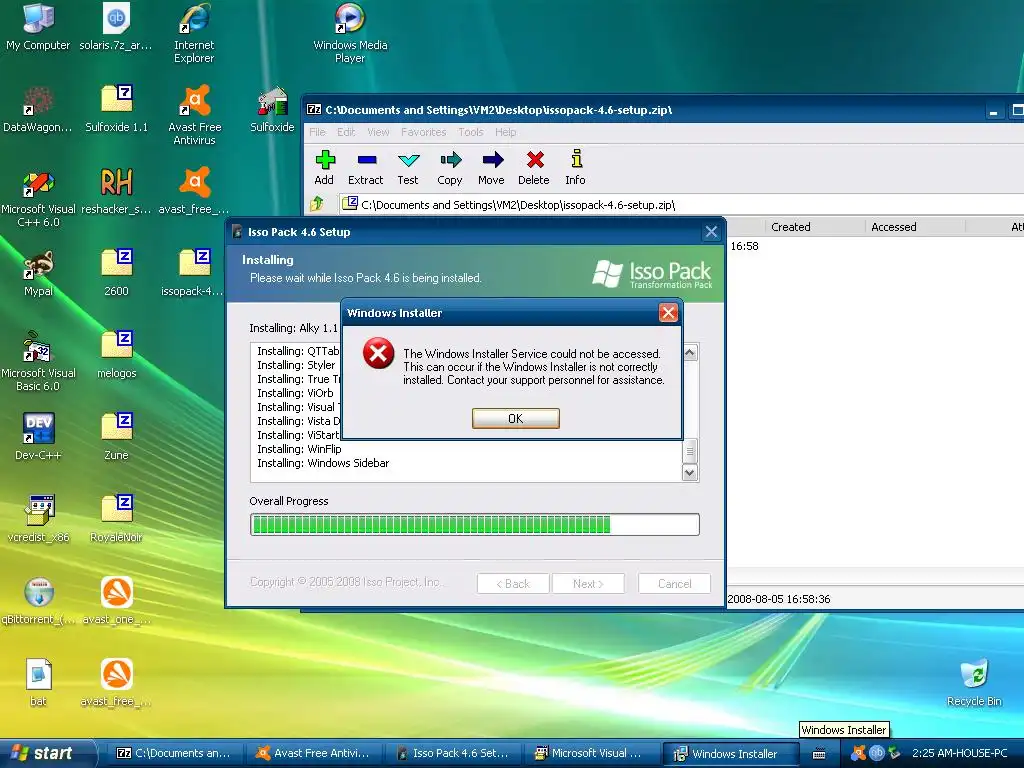Switch to Isso Pack 4.6 Setup taskbar button

coord(452,754)
